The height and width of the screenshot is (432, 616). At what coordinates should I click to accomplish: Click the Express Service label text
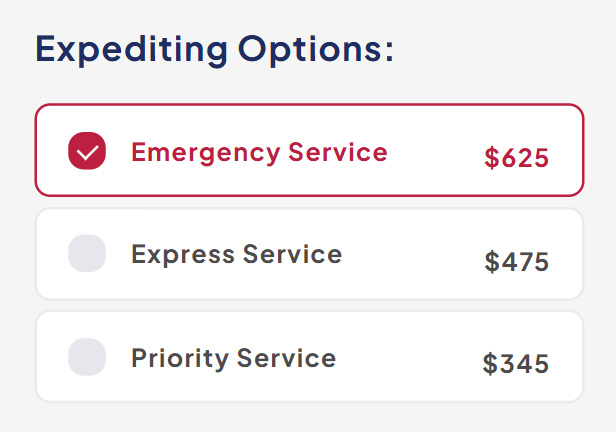coord(236,254)
